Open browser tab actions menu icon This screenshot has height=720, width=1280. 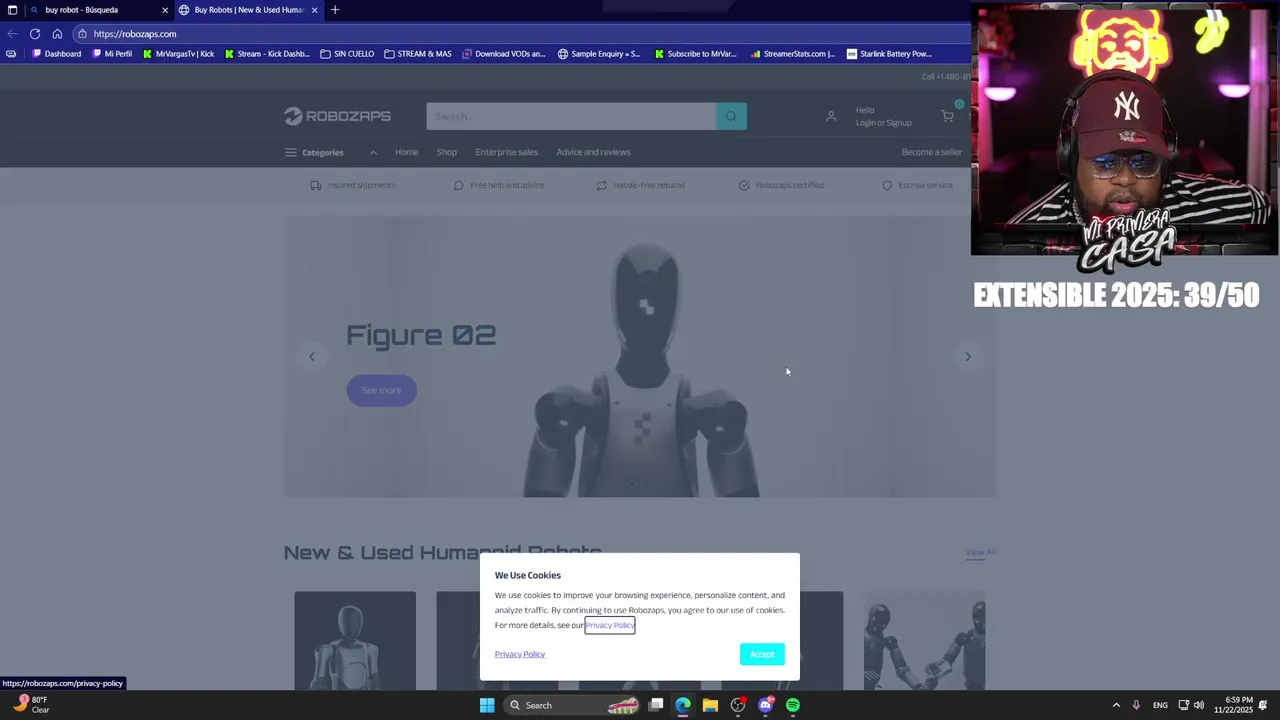12,10
